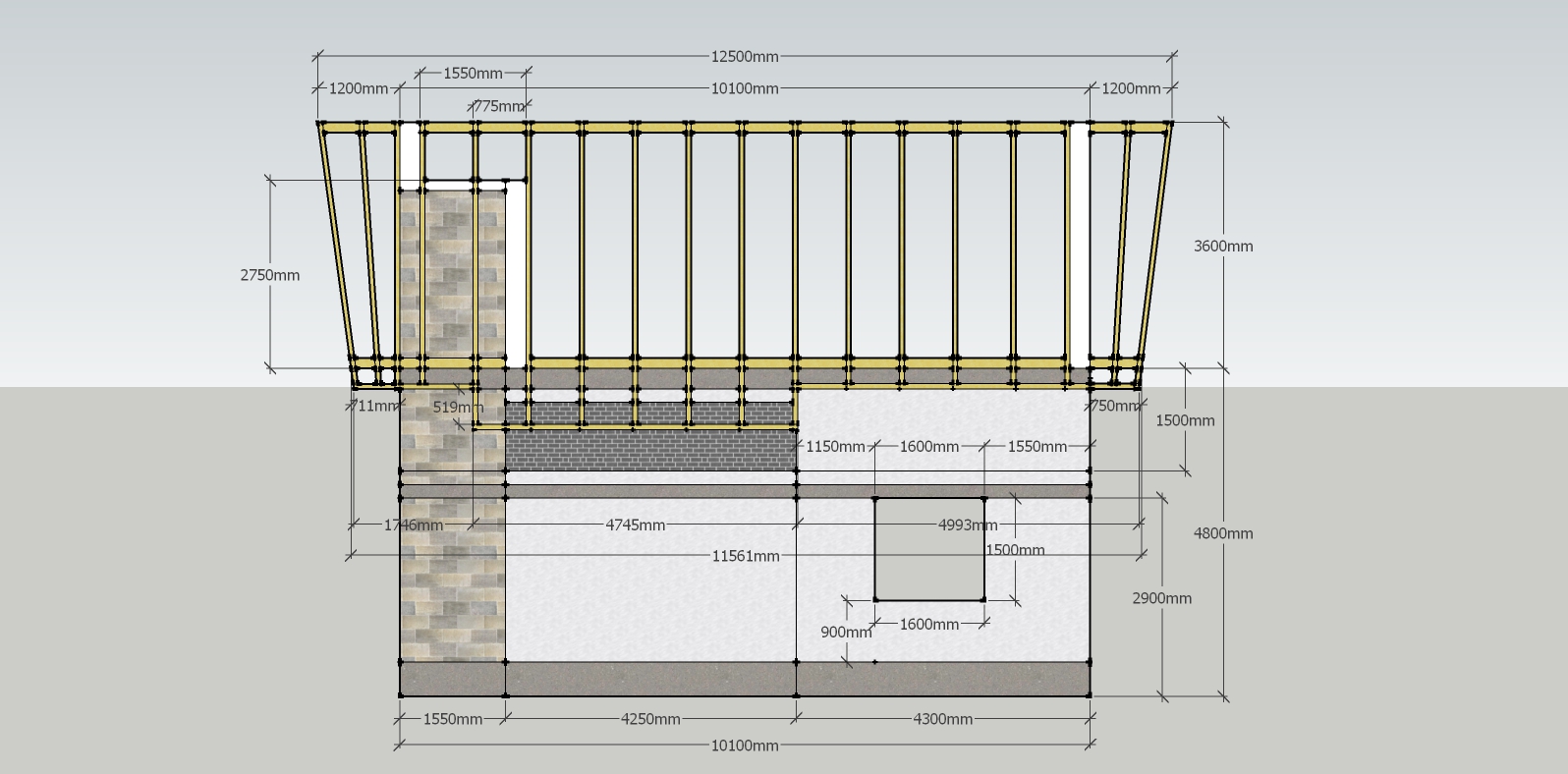Select the 1200mm dimension above the 3600mm side
The image size is (1568, 774).
[1131, 88]
